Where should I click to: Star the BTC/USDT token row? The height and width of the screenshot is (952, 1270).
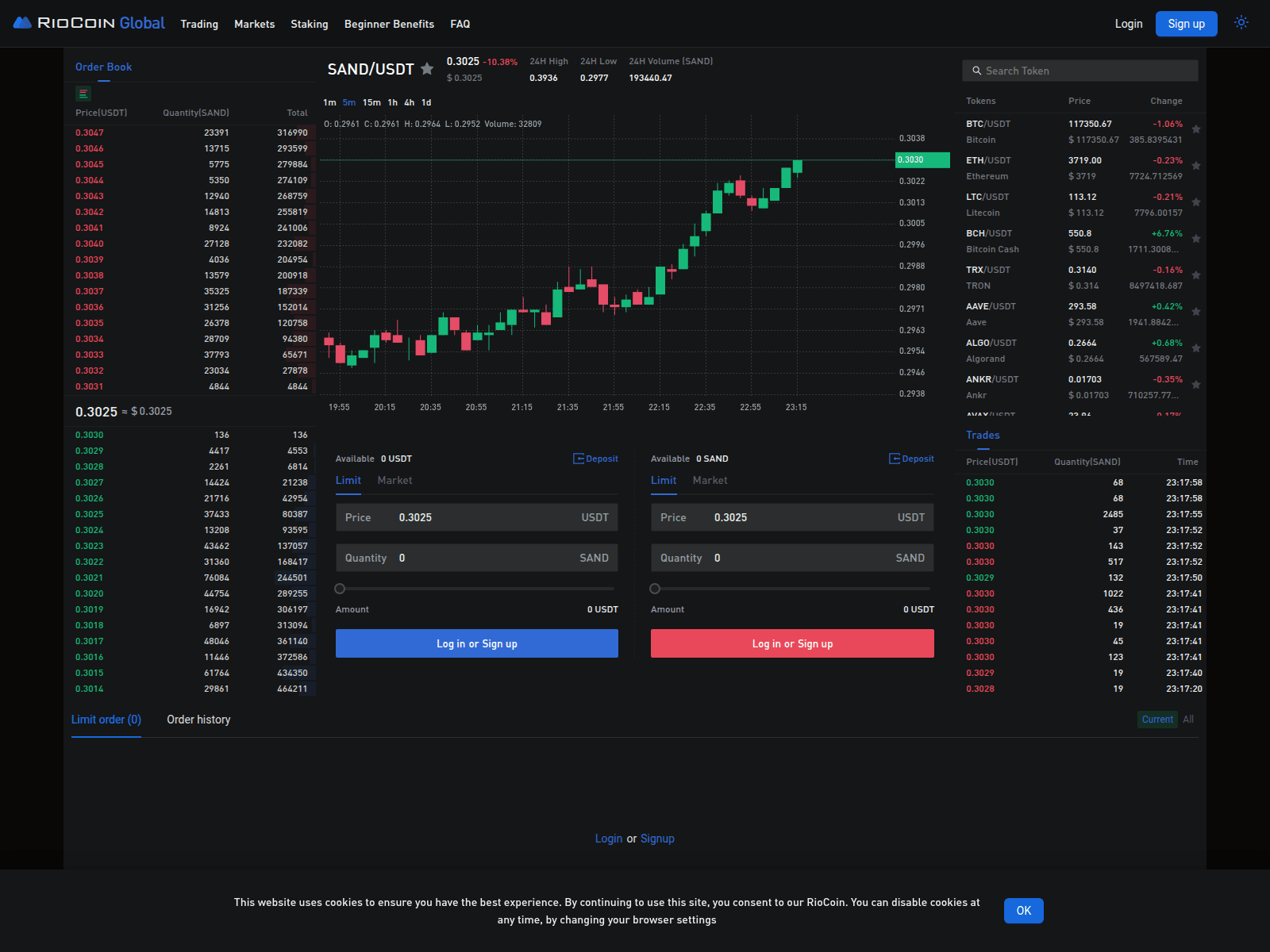tap(1196, 129)
